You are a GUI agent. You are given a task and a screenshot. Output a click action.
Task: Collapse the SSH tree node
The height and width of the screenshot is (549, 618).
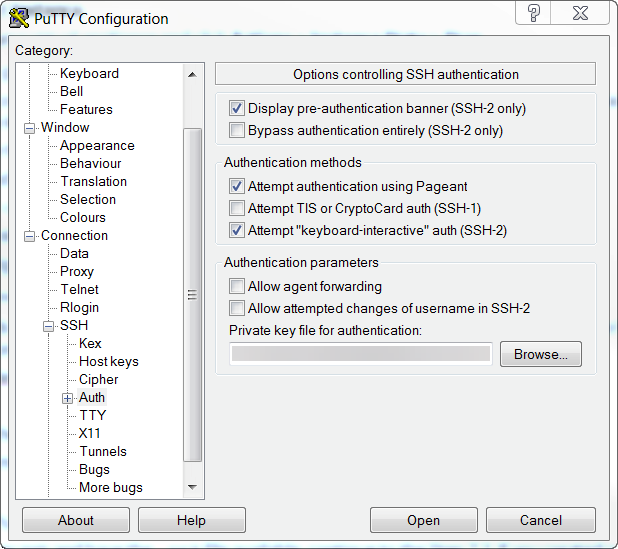(x=48, y=326)
